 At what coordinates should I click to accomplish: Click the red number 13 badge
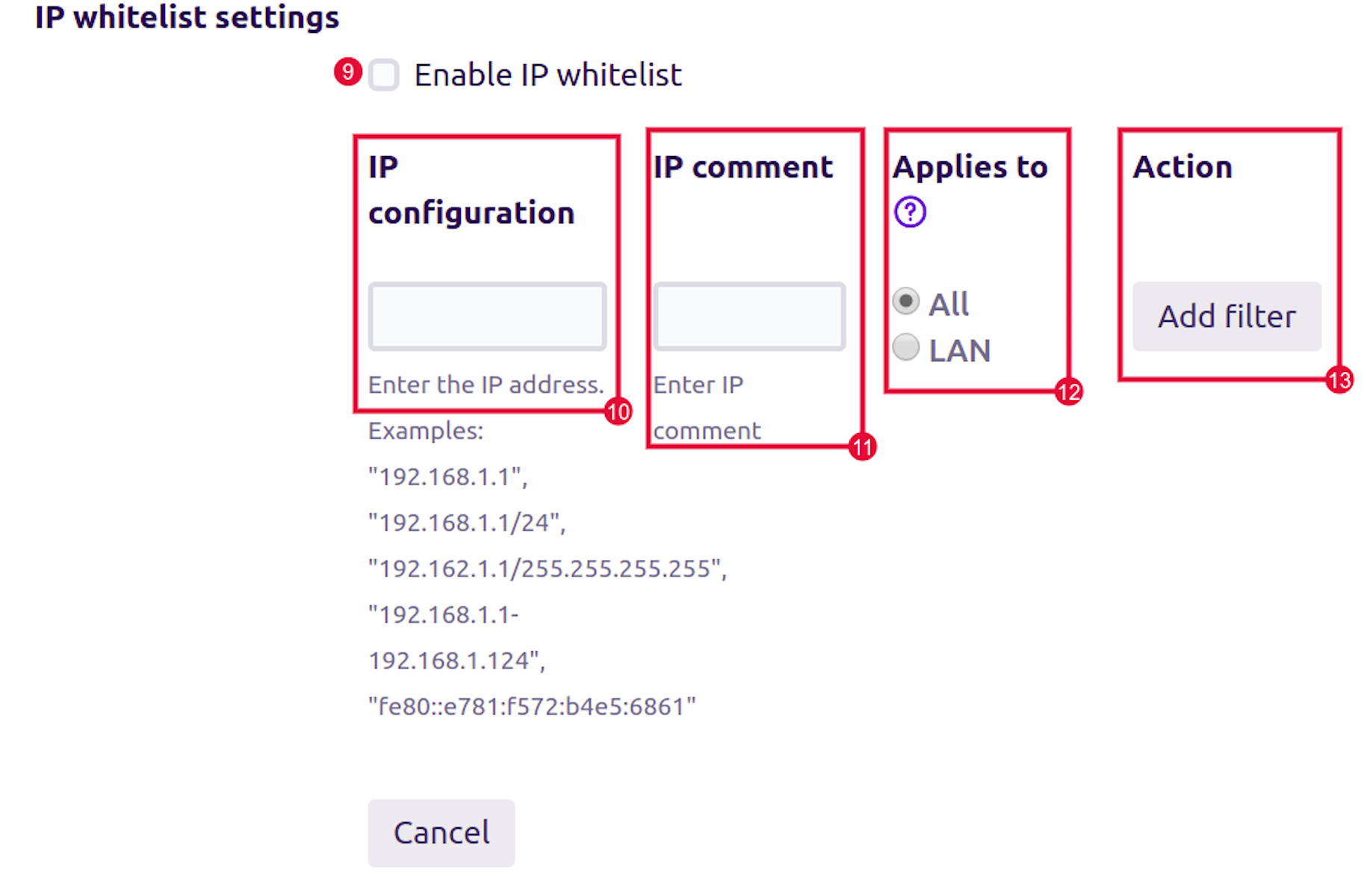[x=1339, y=380]
